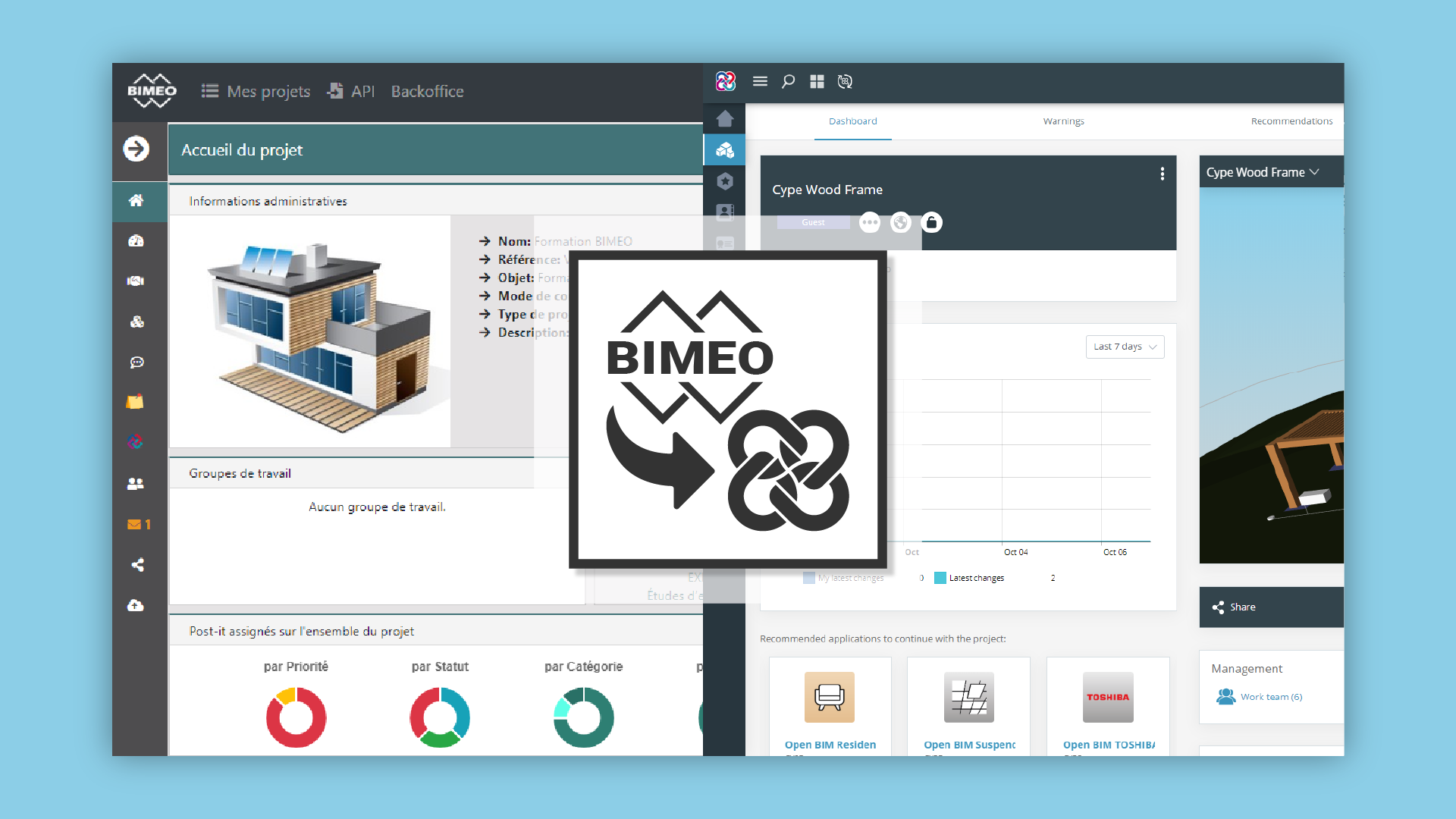This screenshot has height=819, width=1456.
Task: Select the search magnifier in the top toolbar
Action: (x=789, y=81)
